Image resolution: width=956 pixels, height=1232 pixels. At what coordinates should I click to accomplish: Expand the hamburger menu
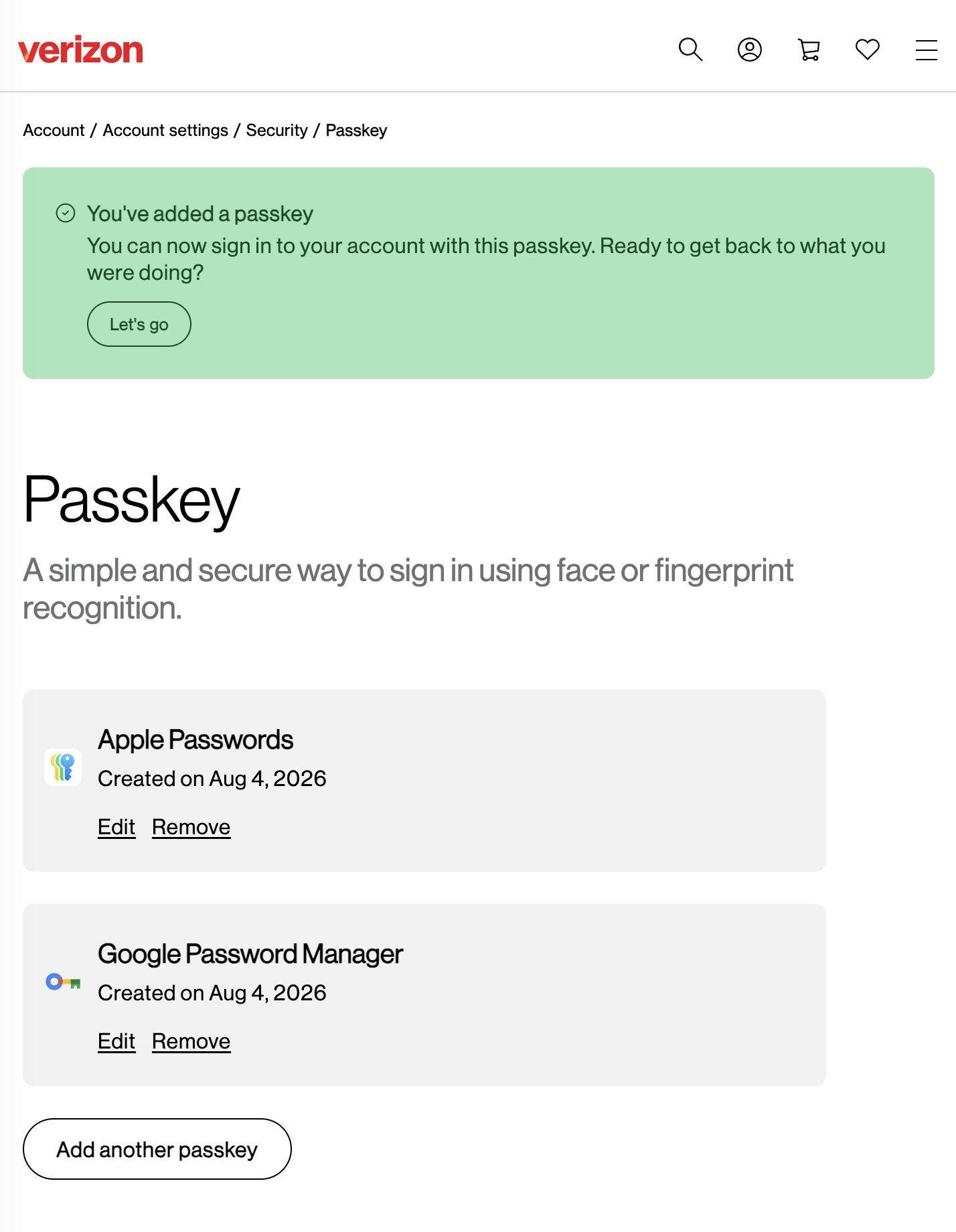(927, 50)
